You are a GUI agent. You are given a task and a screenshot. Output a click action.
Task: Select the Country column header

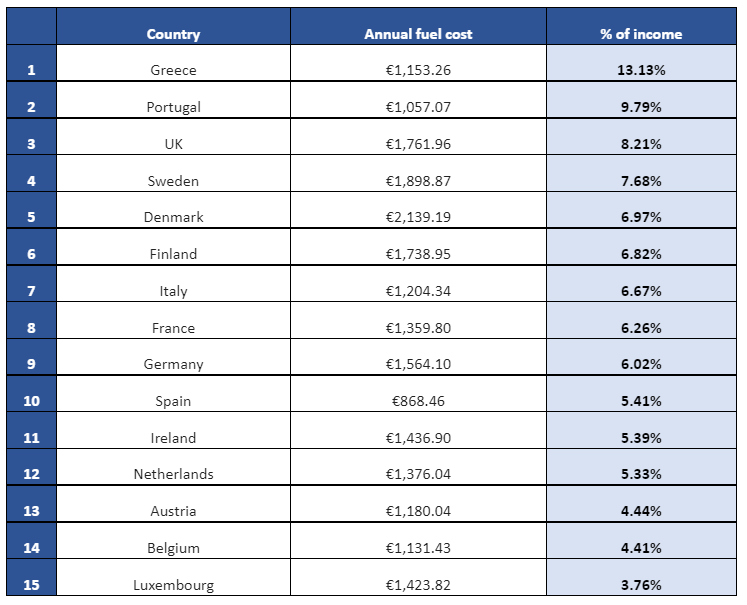tap(173, 27)
